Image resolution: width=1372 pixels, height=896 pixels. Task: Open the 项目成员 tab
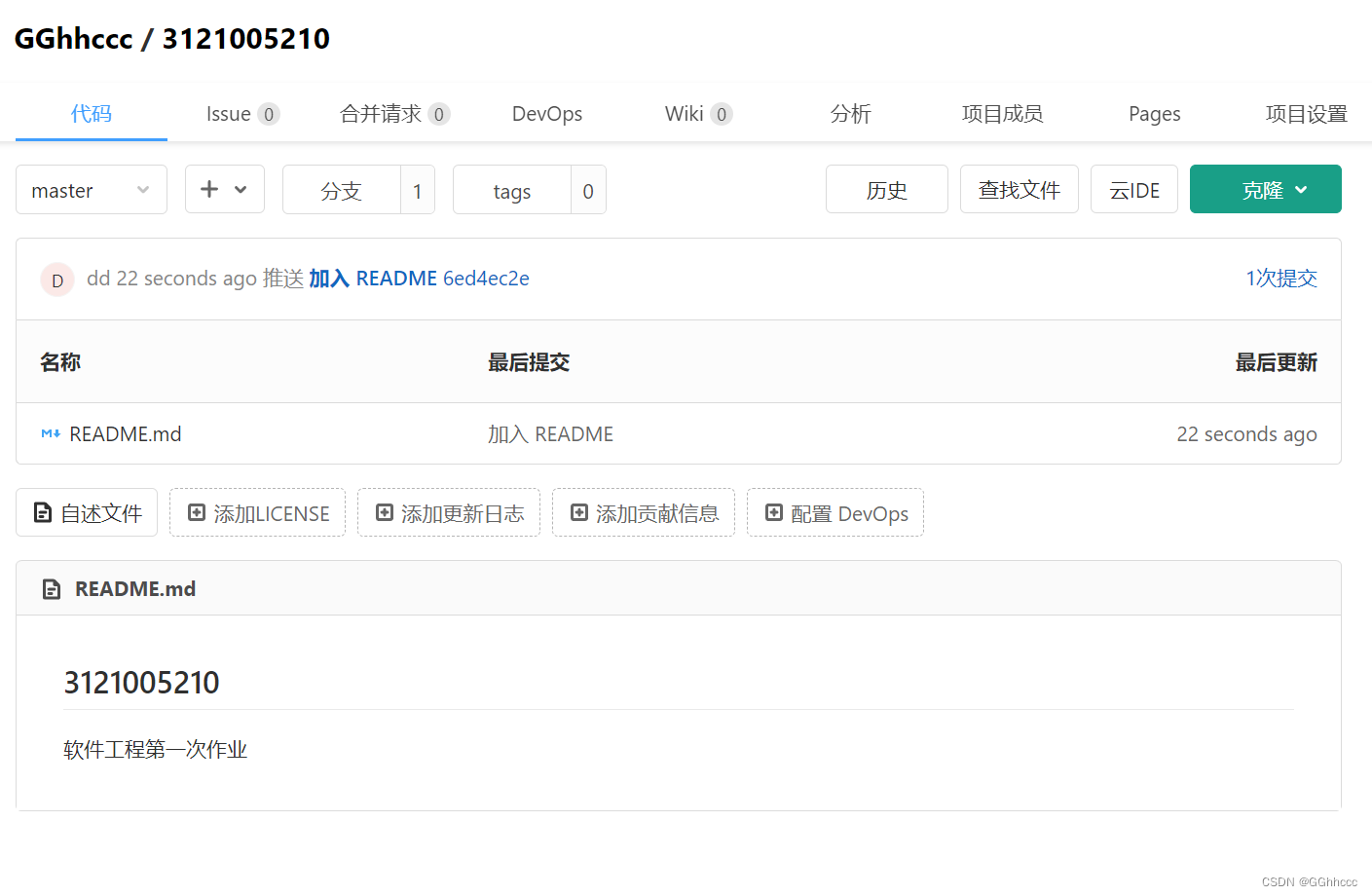(x=1002, y=114)
